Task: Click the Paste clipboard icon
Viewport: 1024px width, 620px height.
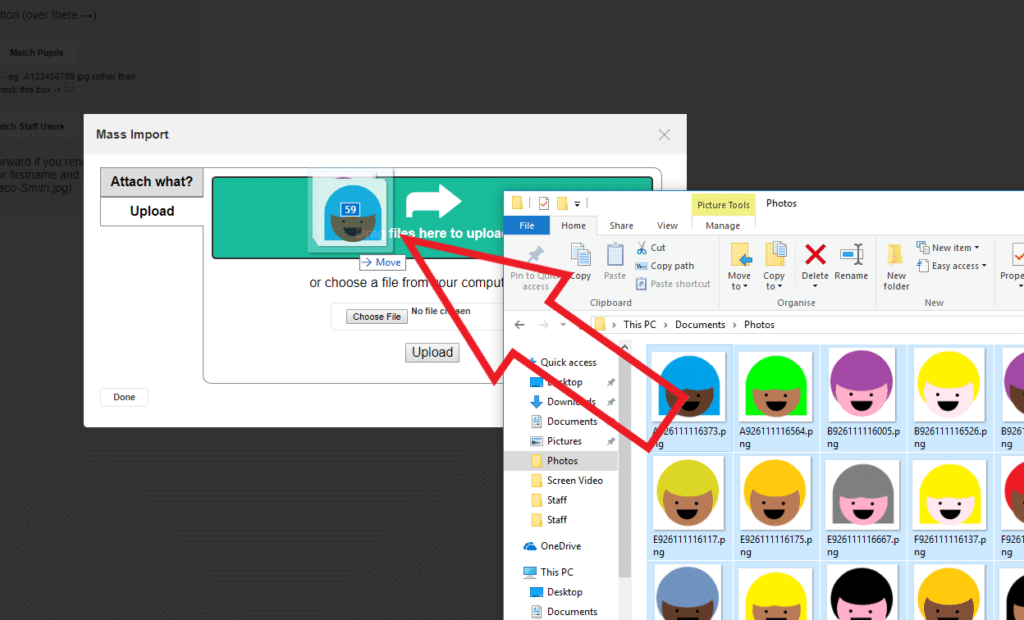Action: [x=615, y=255]
